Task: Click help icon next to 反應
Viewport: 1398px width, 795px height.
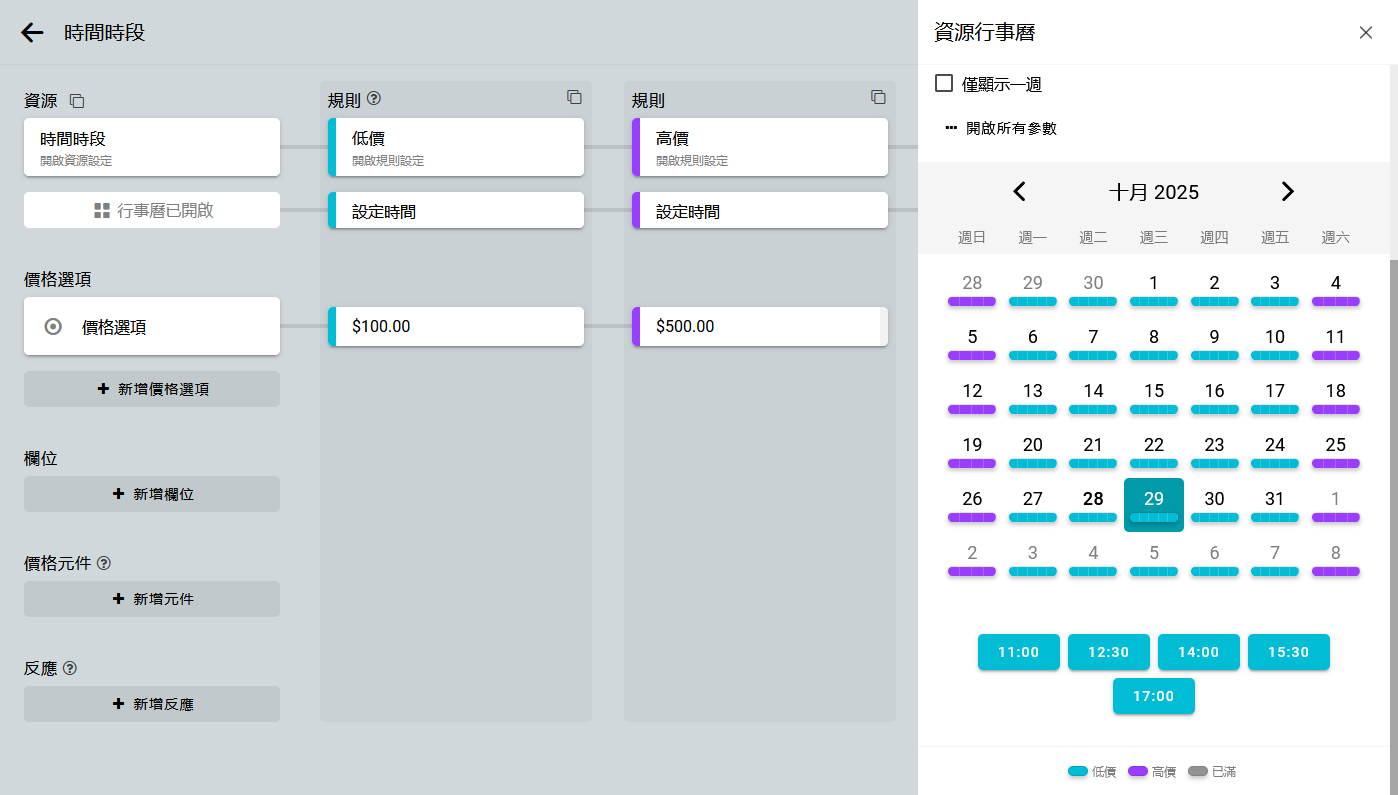Action: [70, 668]
